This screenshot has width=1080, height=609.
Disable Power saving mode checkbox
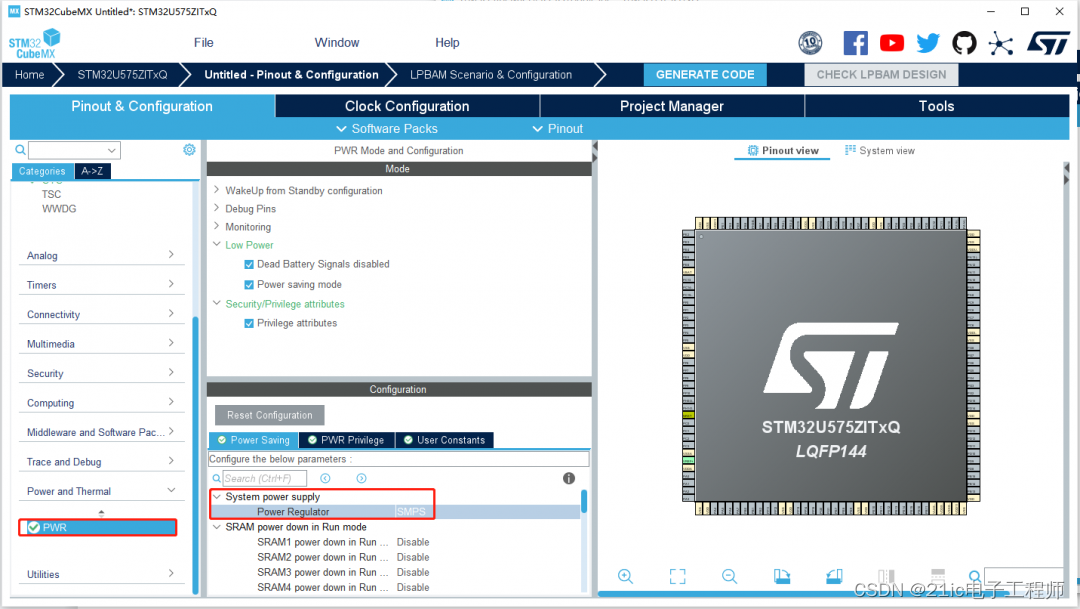249,283
